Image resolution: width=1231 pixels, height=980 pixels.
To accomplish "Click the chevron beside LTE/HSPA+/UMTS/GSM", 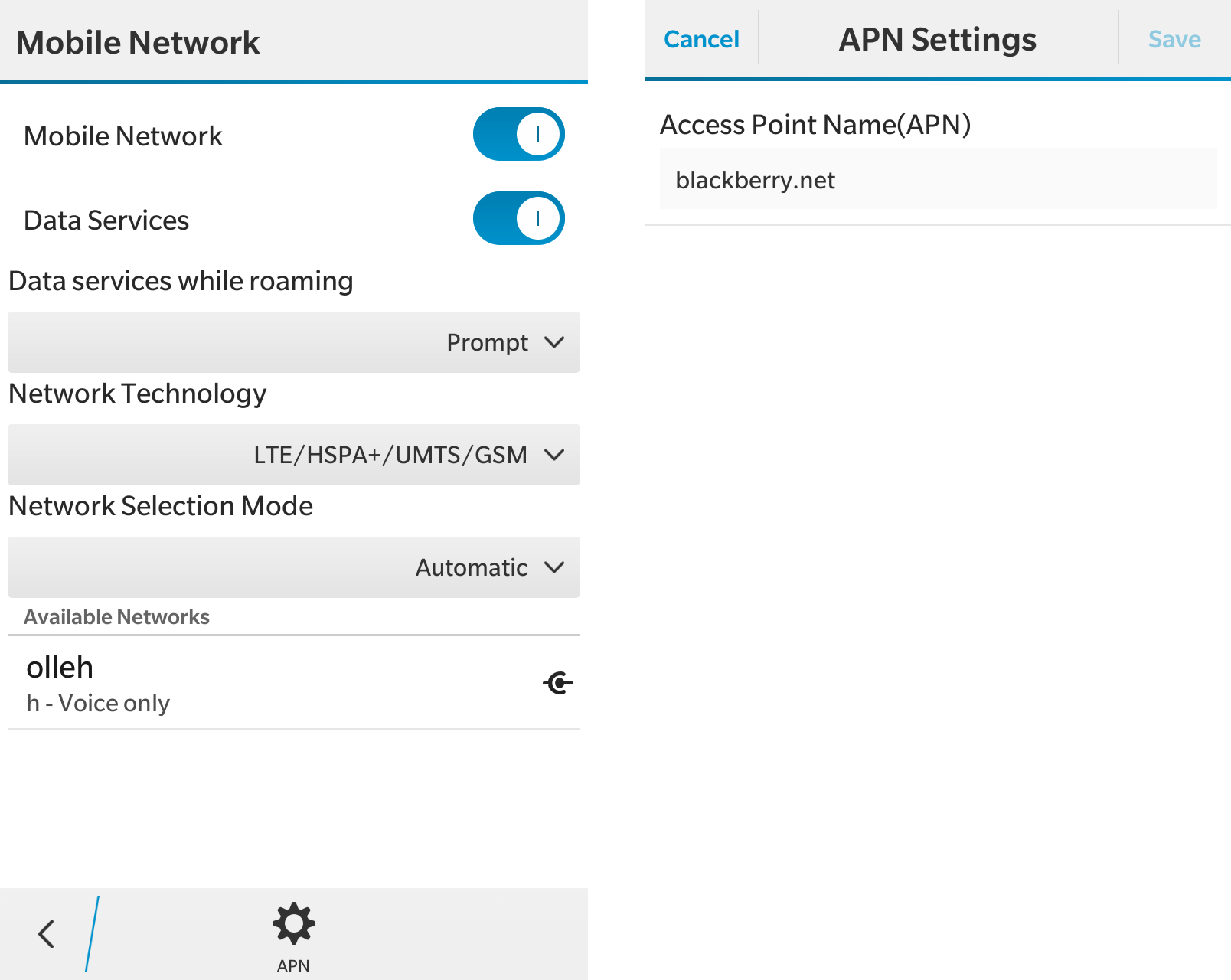I will tap(554, 455).
